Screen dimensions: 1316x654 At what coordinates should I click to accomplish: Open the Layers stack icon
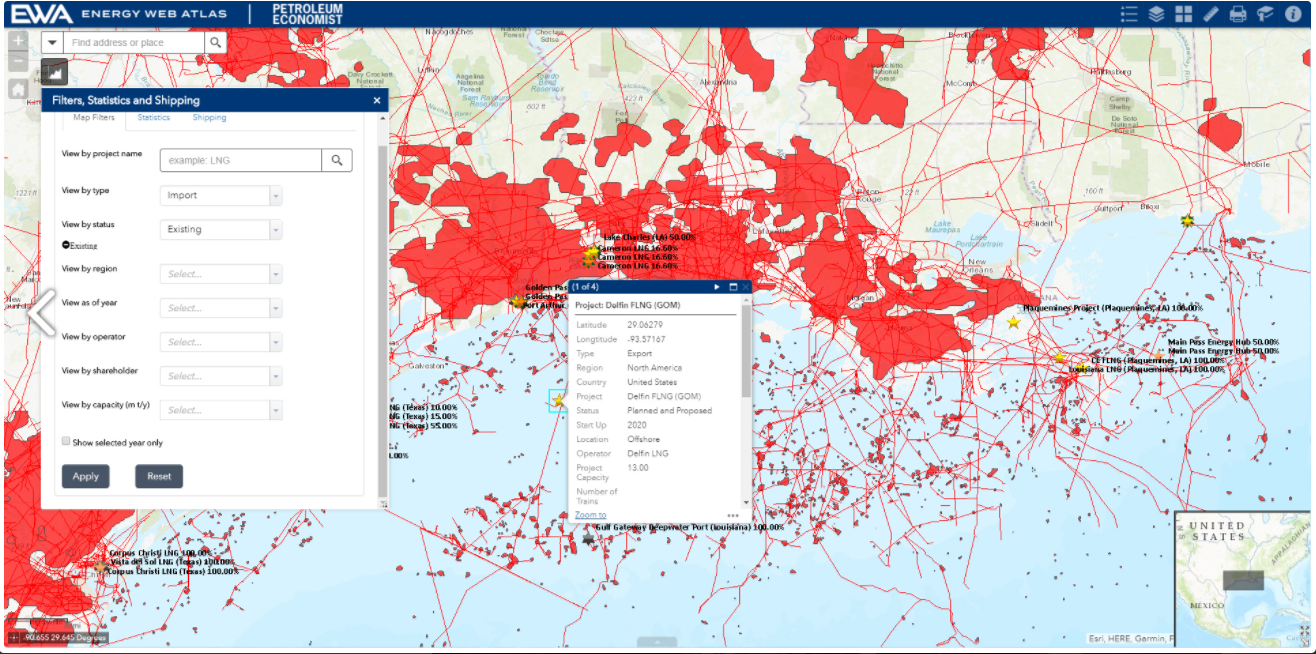click(x=1157, y=14)
